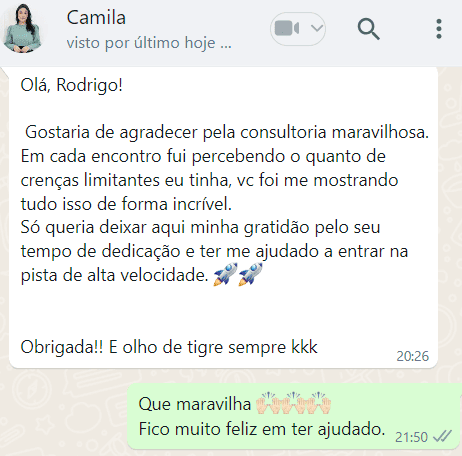
Task: Click the last raised hands emoji
Action: tap(319, 403)
